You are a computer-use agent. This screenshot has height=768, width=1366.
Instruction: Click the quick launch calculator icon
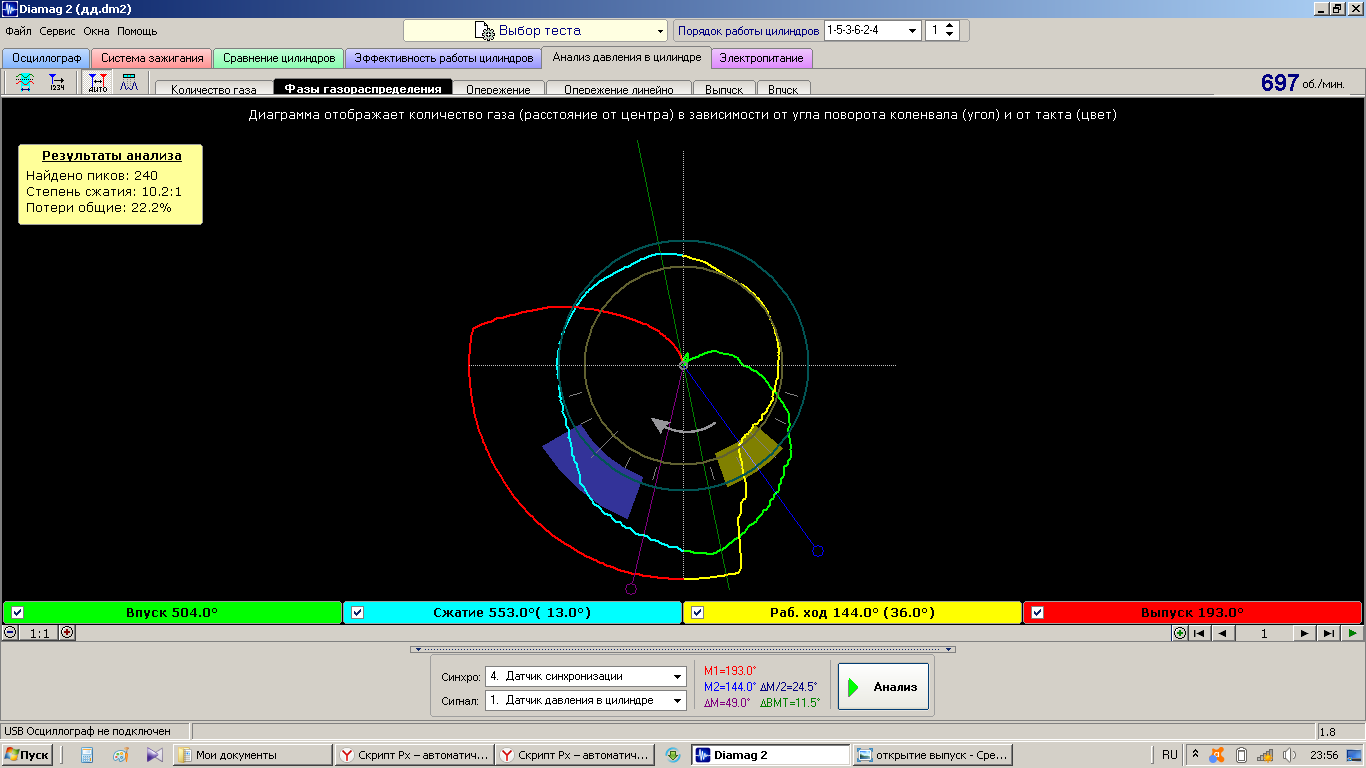[x=87, y=755]
